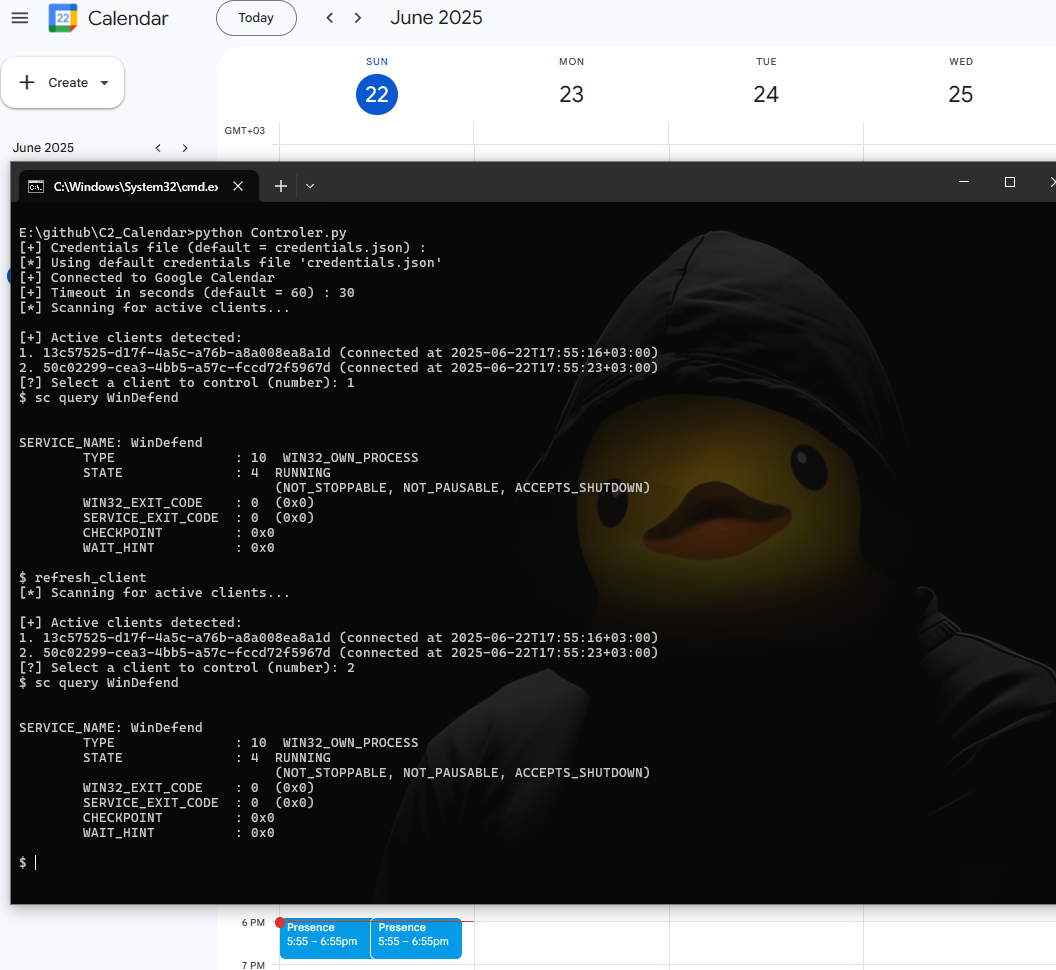
Task: Open Wednesday 25 day view
Action: tap(960, 94)
